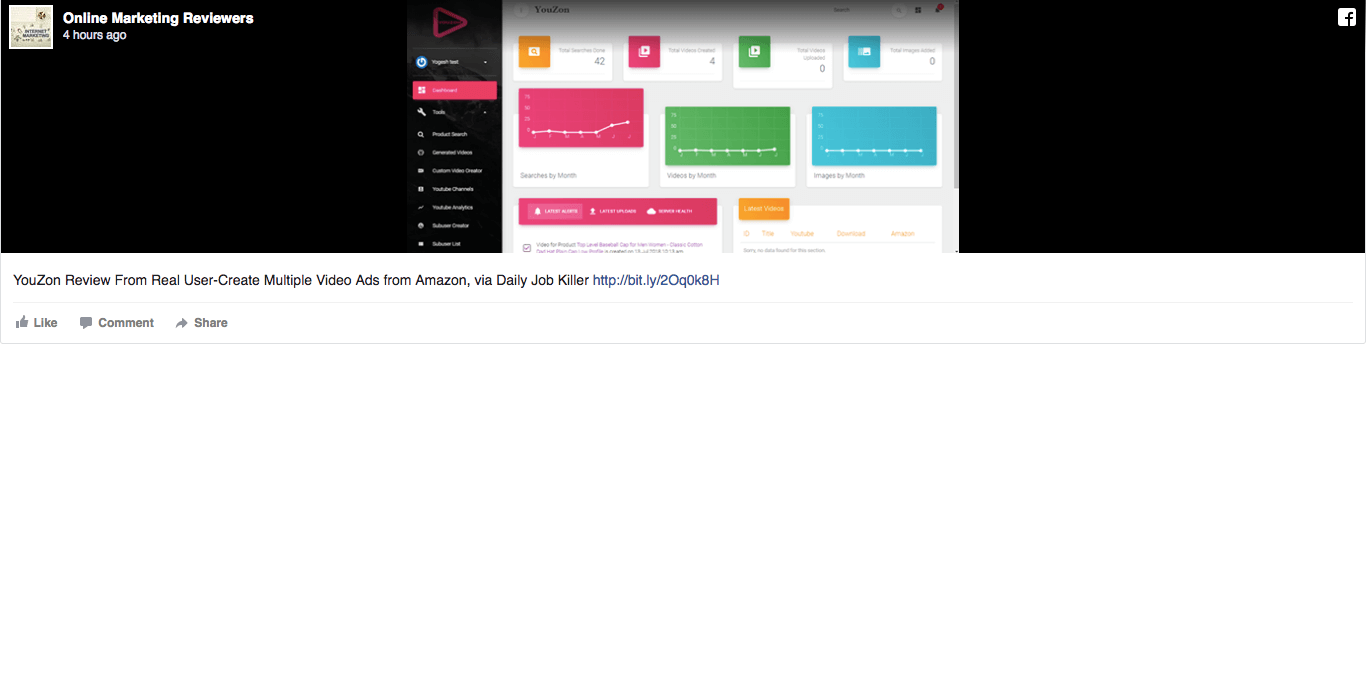Open Generated Videos in the YouZon sidebar
Image resolution: width=1366 pixels, height=690 pixels.
click(452, 153)
